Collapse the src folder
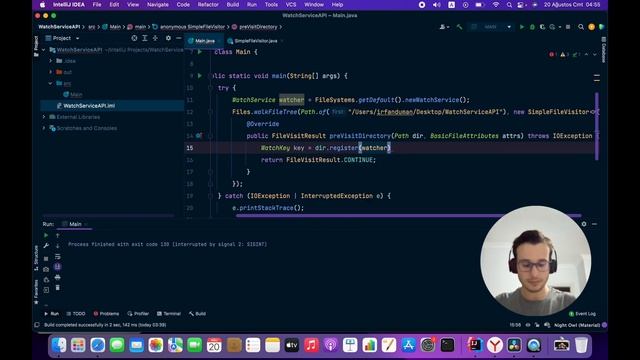 click(51, 83)
